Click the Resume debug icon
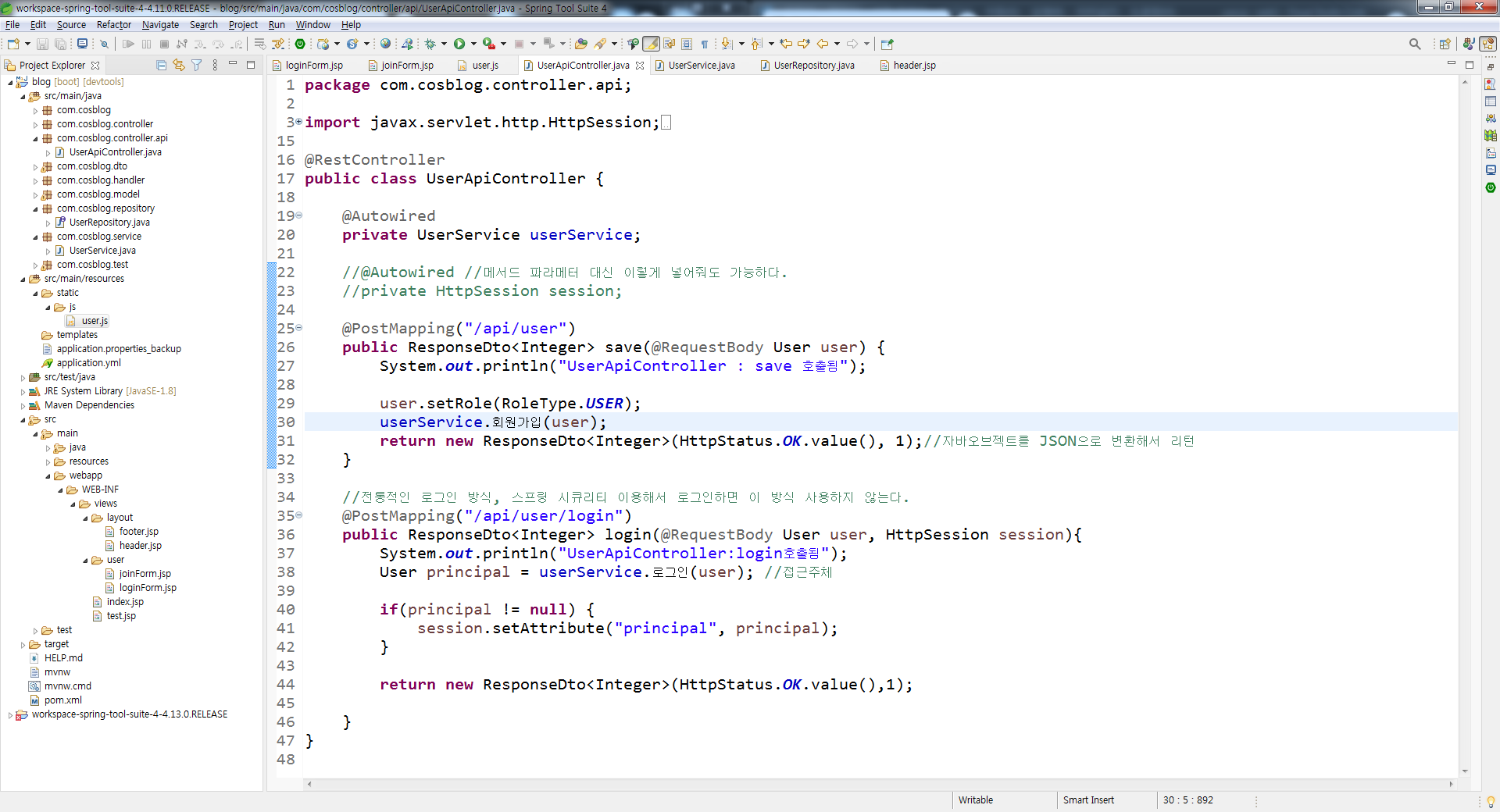1500x812 pixels. (129, 44)
